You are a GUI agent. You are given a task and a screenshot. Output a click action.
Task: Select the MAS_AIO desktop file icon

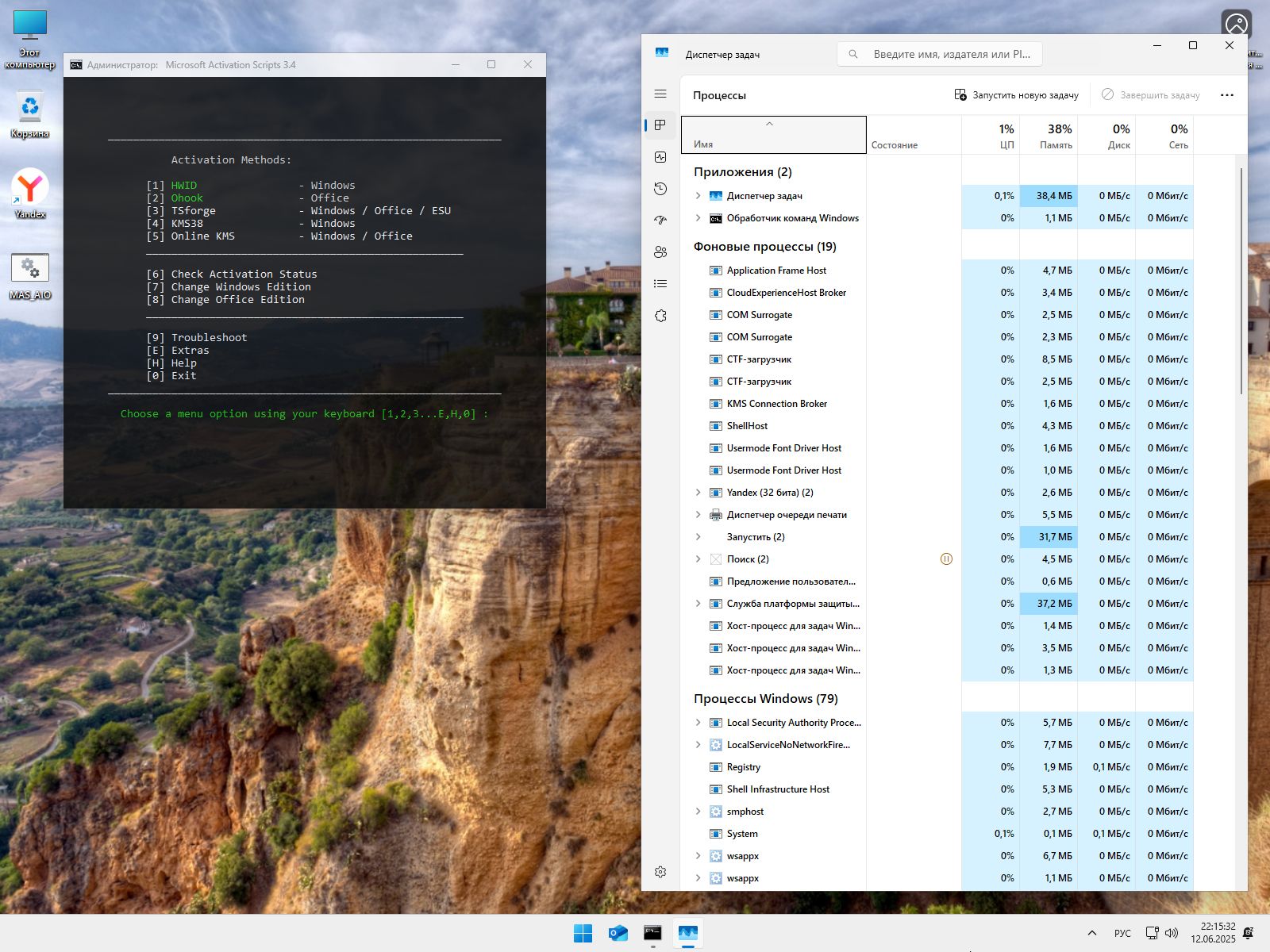coord(30,276)
